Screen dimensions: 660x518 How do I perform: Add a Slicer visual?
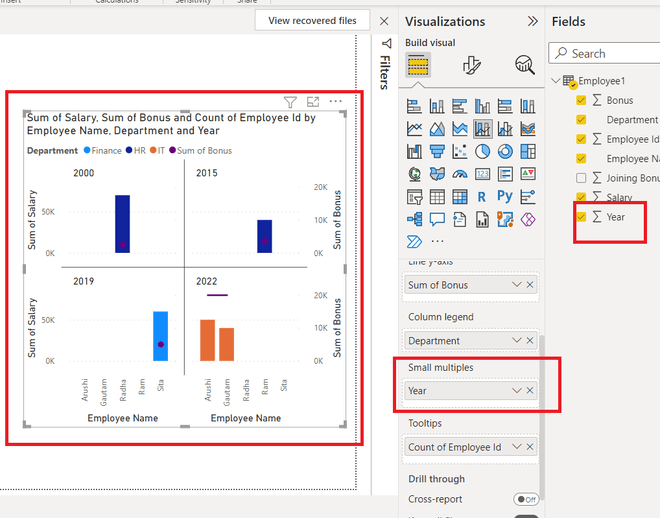coord(414,197)
